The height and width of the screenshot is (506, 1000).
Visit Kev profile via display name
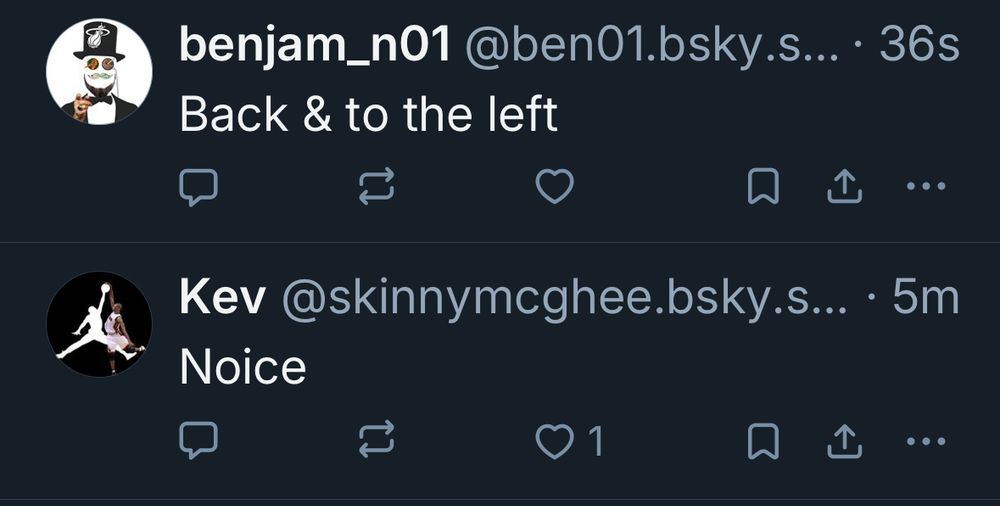tap(223, 299)
